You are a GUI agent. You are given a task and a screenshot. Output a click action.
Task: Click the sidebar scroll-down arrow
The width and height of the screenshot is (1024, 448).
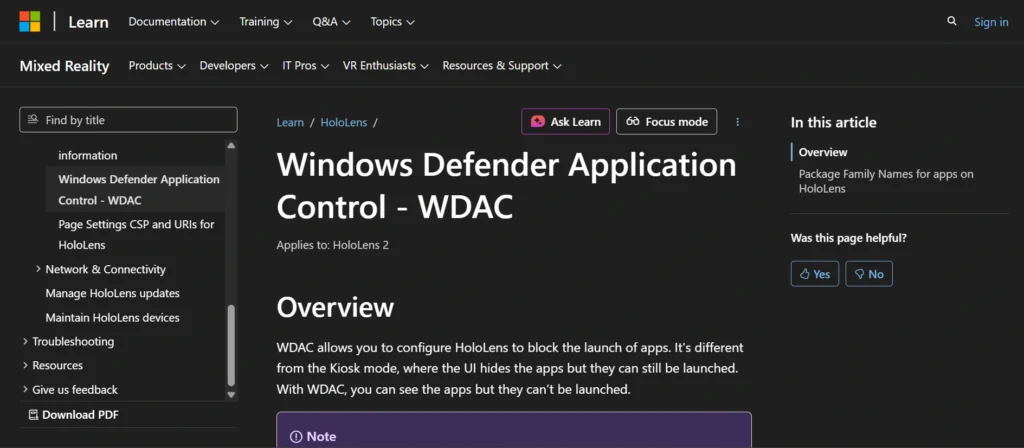[x=231, y=394]
